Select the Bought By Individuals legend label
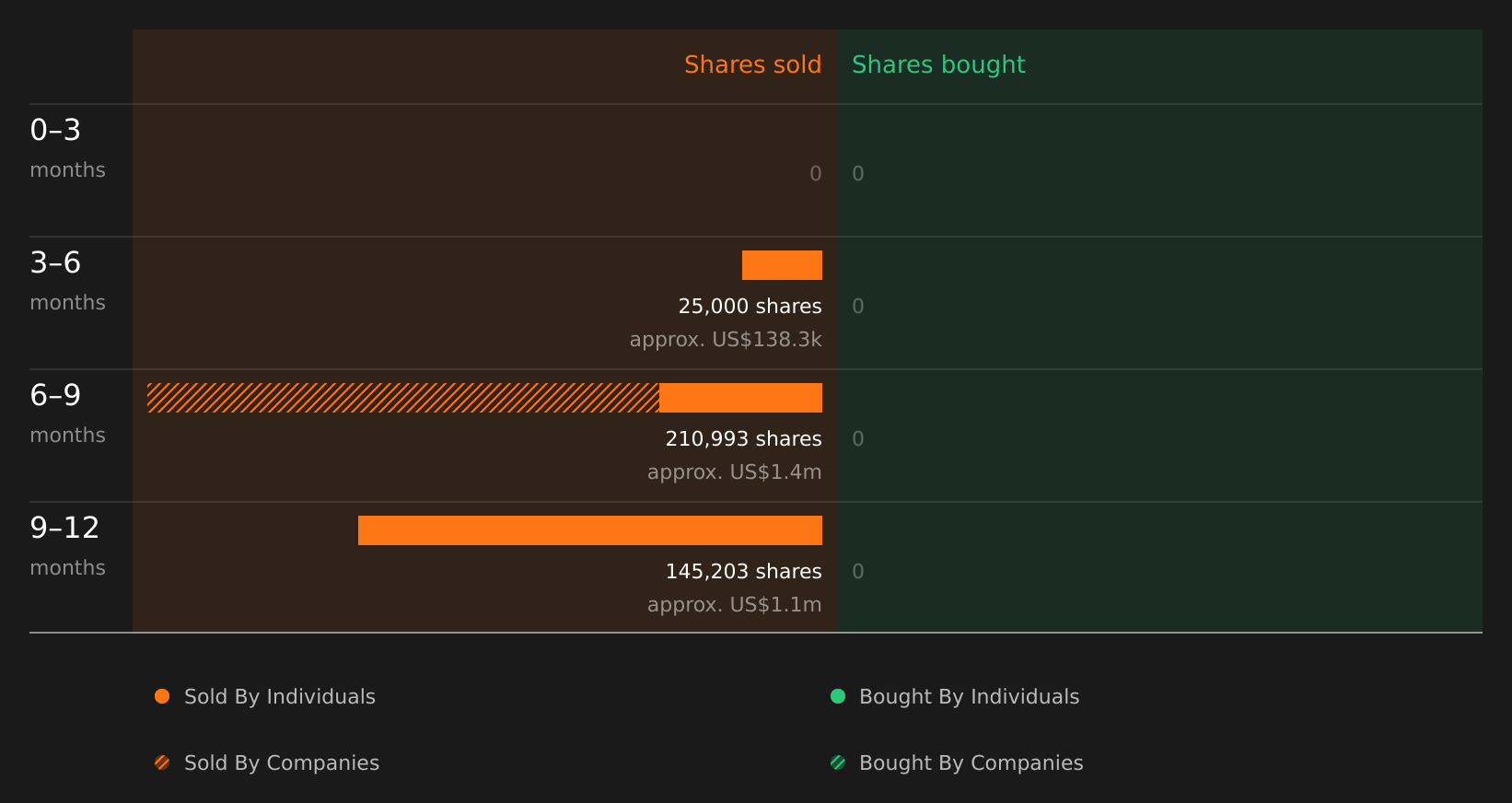1512x803 pixels. [970, 697]
